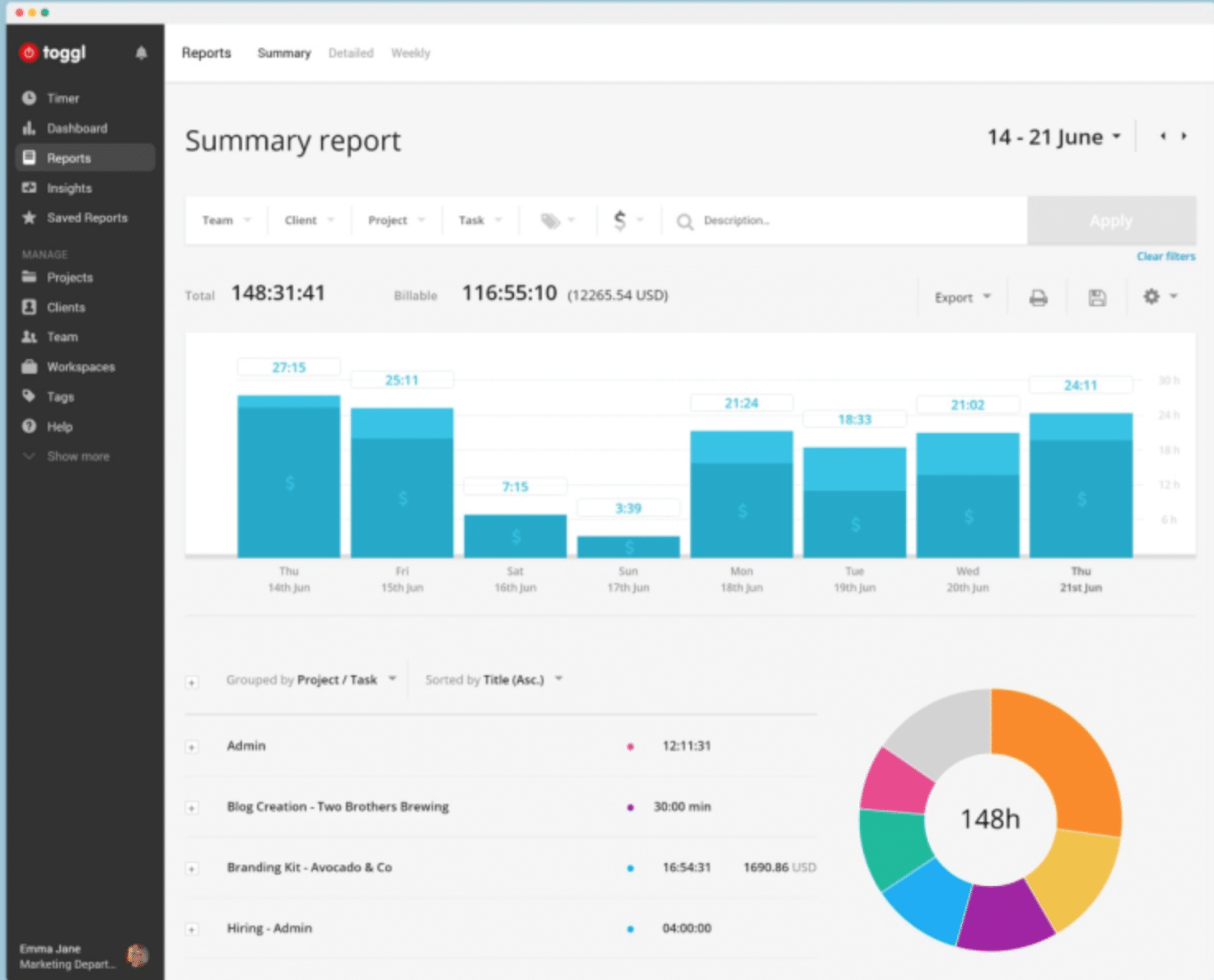
Task: Click the notification bell icon
Action: [x=141, y=54]
